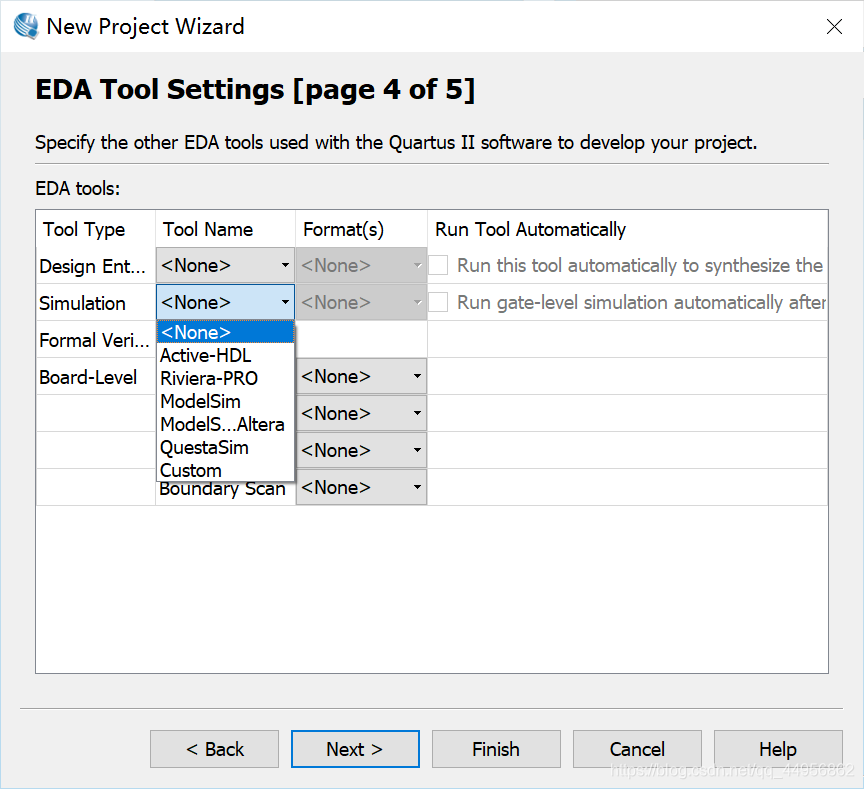Click the Boundary Scan cell

(223, 490)
